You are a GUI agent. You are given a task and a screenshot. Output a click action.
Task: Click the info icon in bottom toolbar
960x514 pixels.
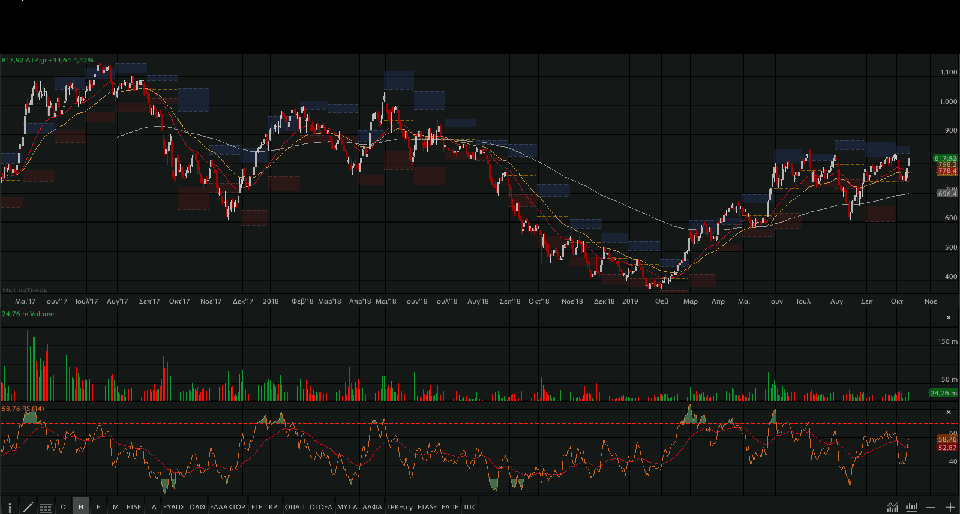[10, 507]
